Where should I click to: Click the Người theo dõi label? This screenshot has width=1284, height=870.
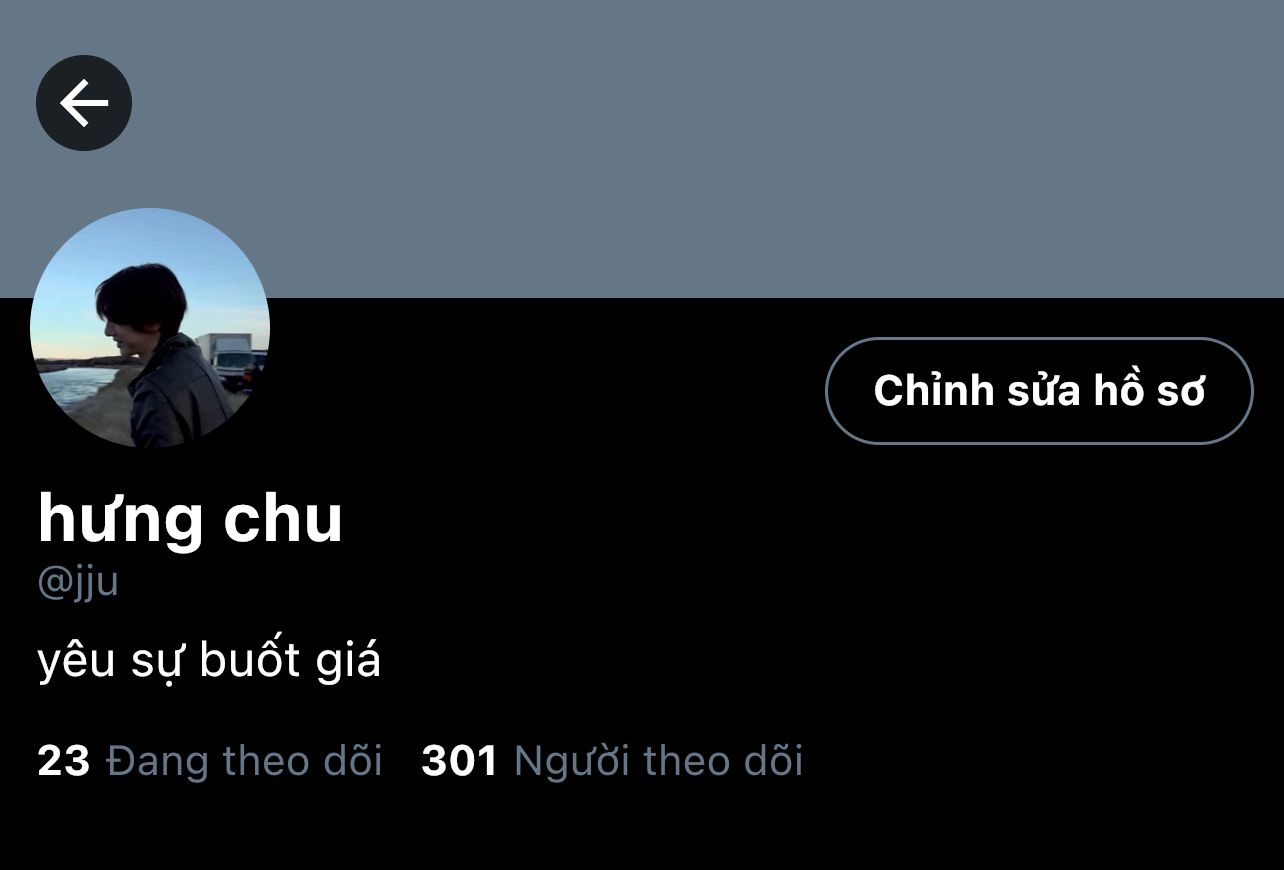point(658,761)
